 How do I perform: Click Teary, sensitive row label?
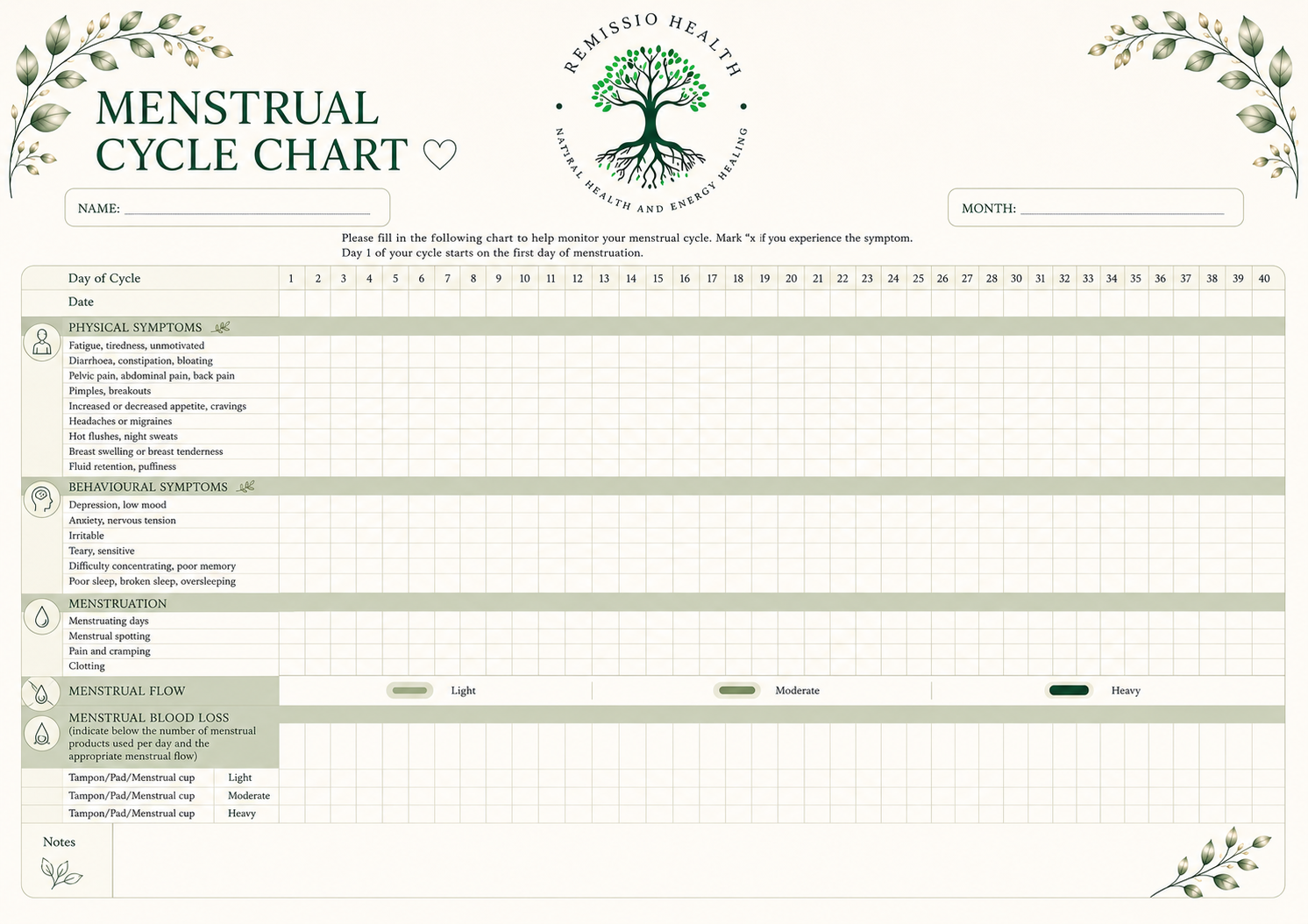(102, 551)
